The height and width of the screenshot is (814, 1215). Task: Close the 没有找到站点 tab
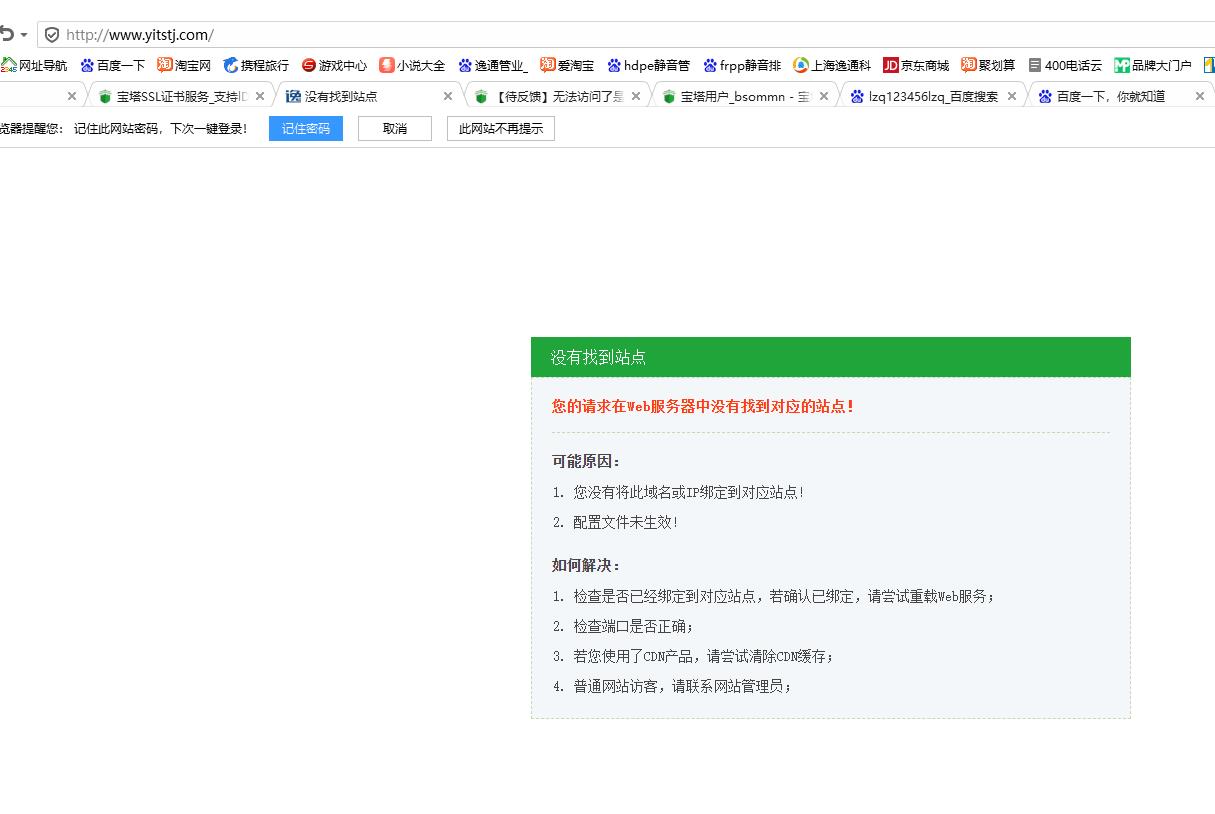(448, 96)
